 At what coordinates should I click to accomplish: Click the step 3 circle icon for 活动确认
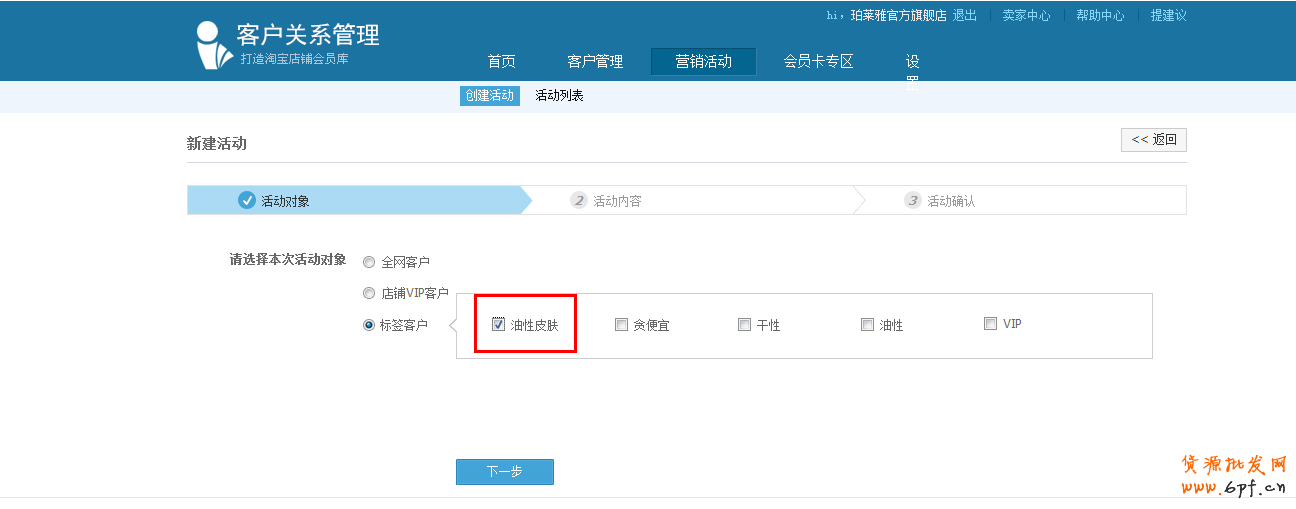pyautogui.click(x=912, y=200)
